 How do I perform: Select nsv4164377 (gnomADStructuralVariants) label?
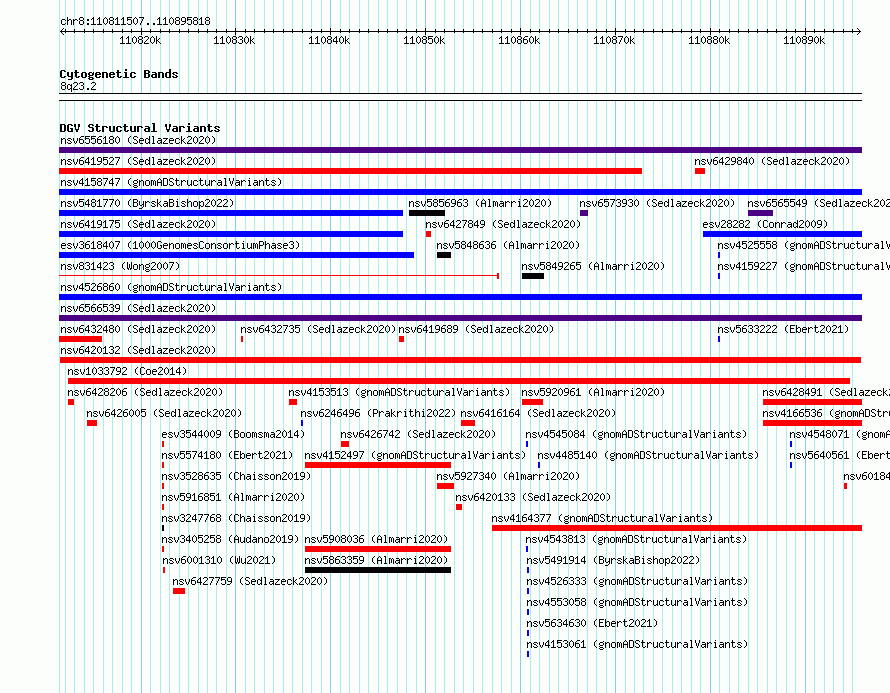pos(602,518)
